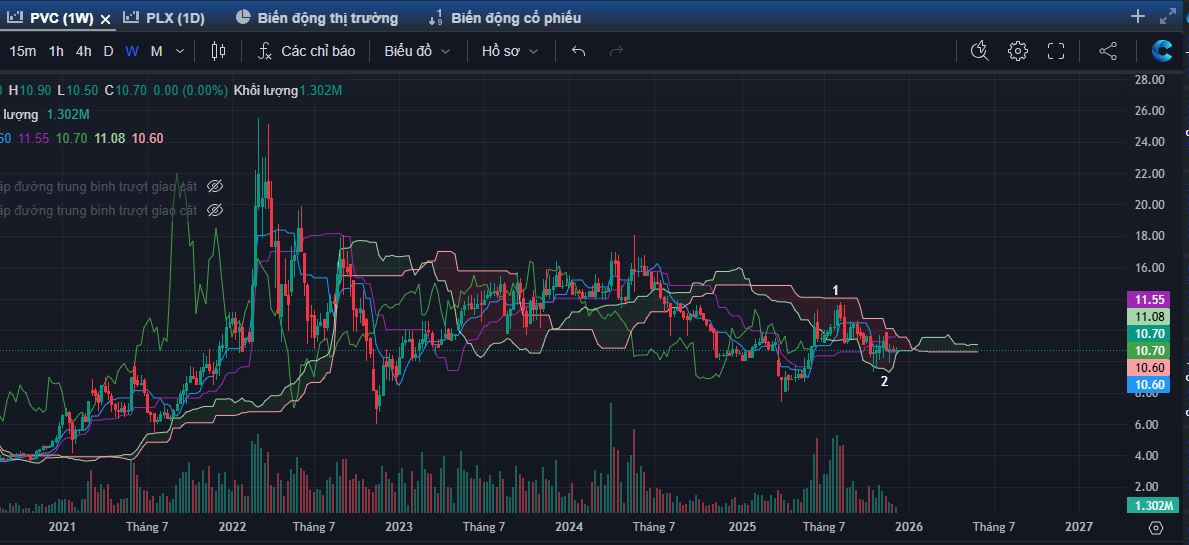The width and height of the screenshot is (1189, 545).
Task: Show the first hidden moving average crossover indicator
Action: [x=214, y=186]
